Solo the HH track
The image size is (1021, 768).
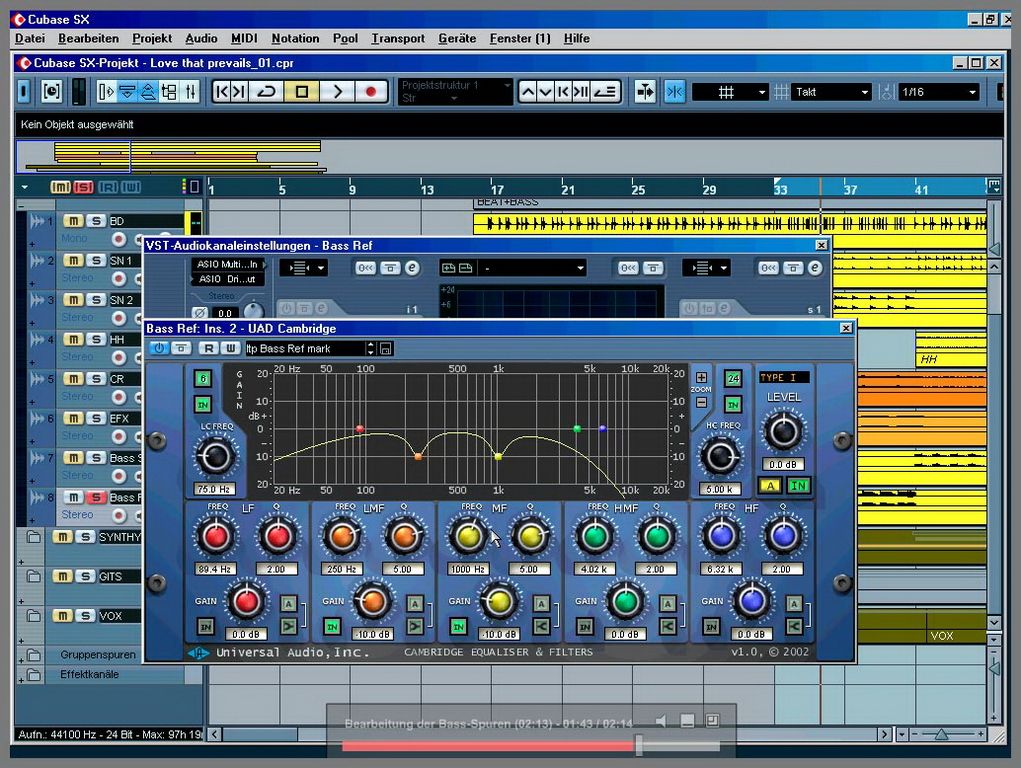(96, 339)
